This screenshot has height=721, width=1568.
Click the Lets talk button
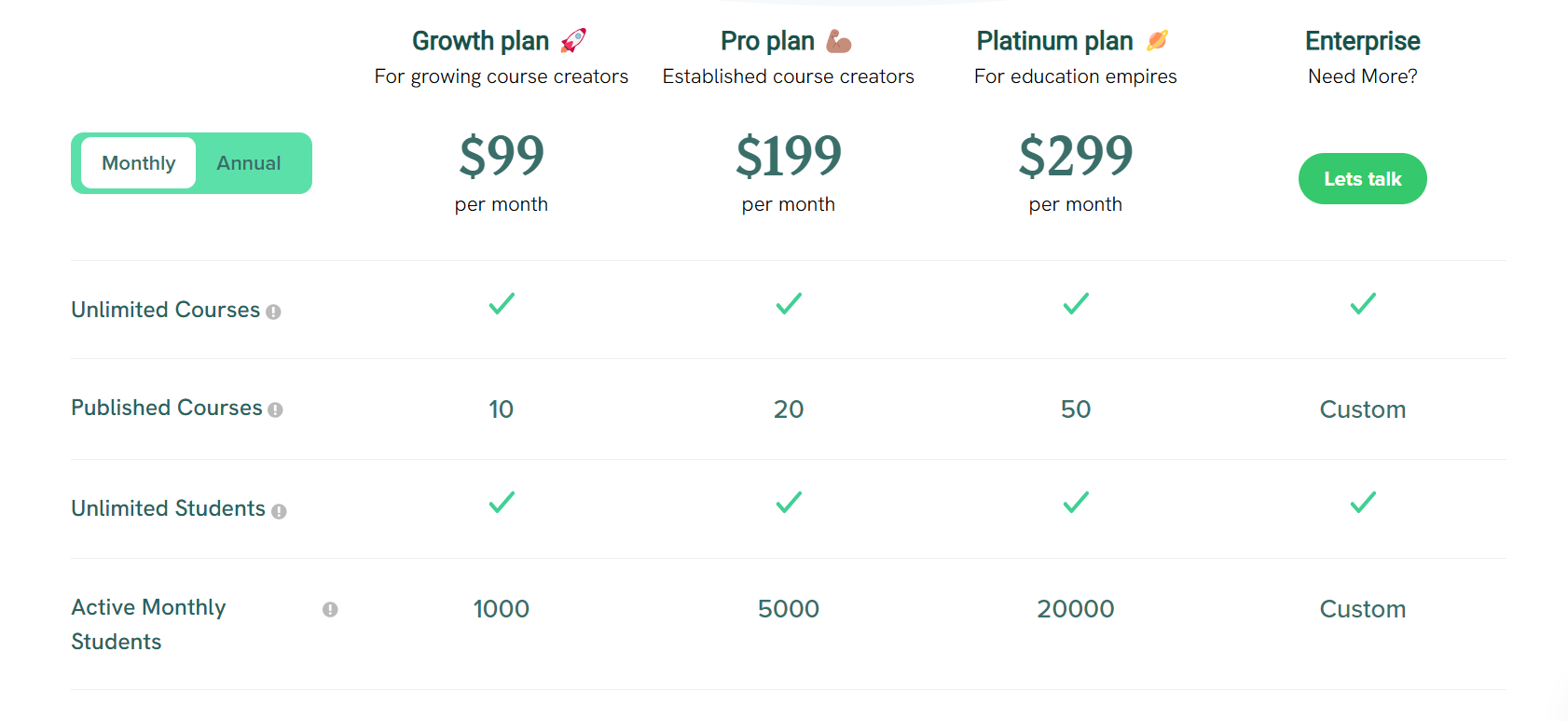1362,178
